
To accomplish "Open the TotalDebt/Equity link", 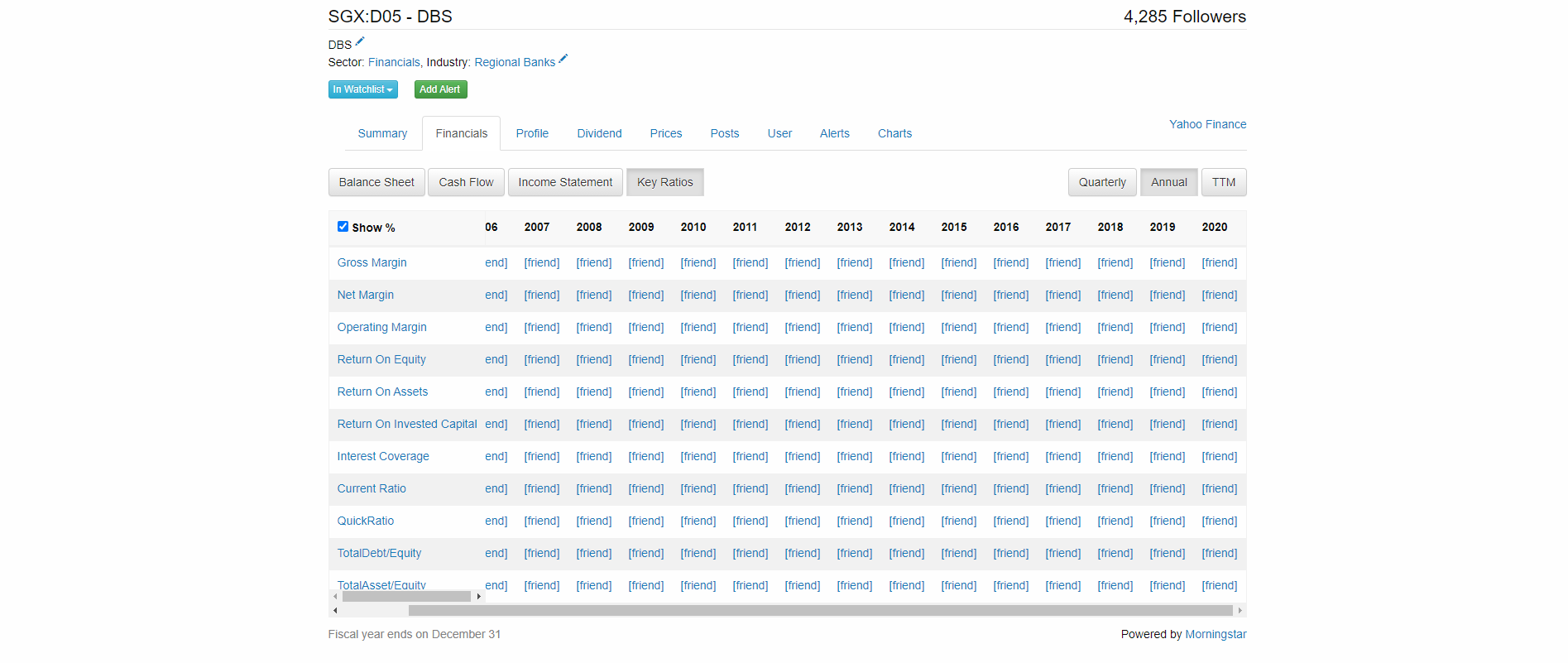I will point(379,553).
